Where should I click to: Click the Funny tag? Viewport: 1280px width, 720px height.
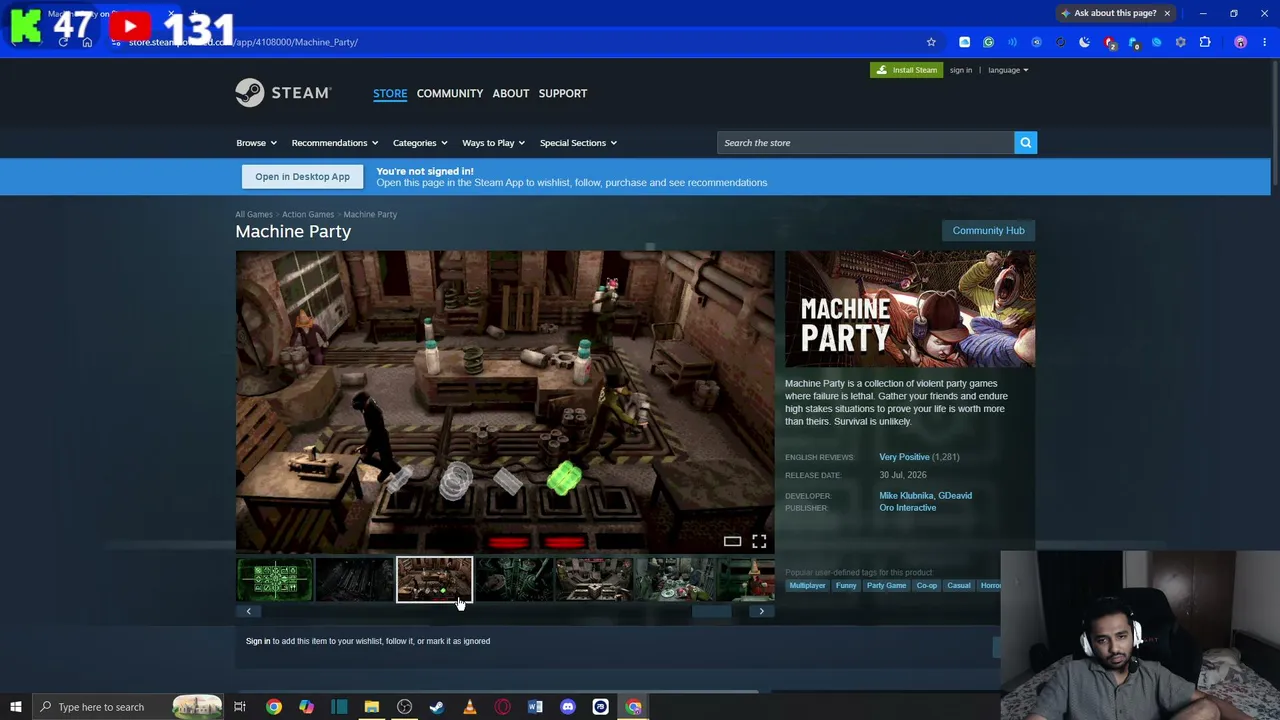point(846,586)
